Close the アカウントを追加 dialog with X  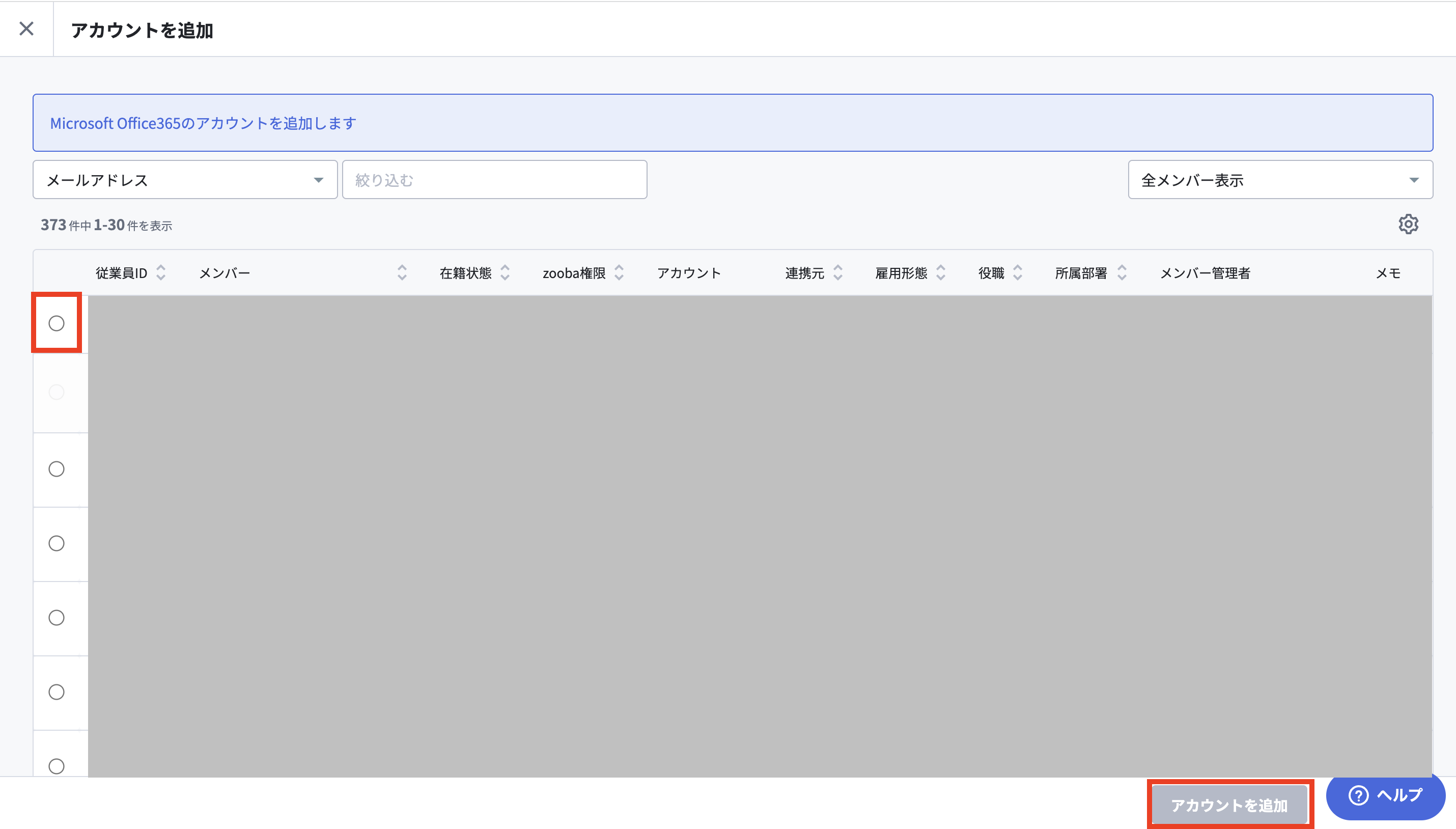[26, 29]
